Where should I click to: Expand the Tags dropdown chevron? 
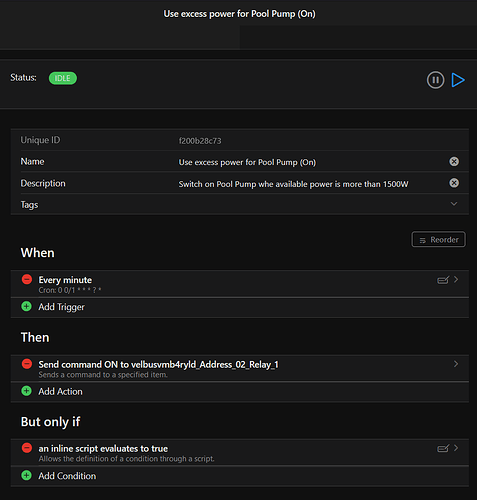pos(454,204)
